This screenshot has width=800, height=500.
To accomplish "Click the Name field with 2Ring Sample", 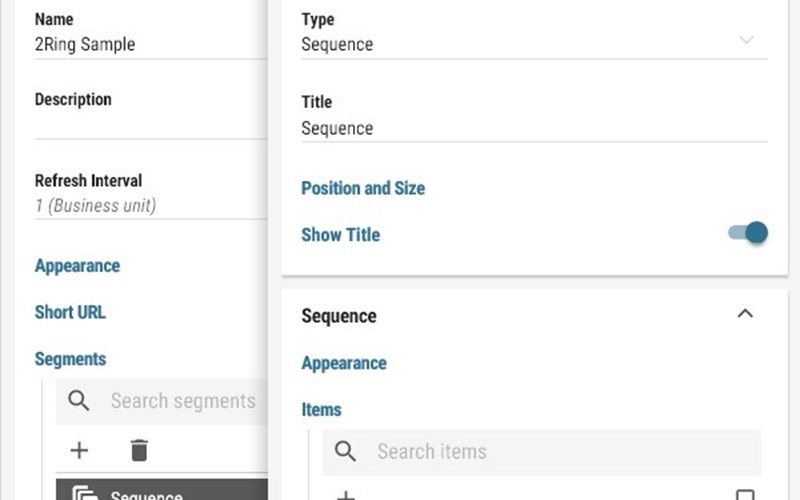I will pos(150,45).
